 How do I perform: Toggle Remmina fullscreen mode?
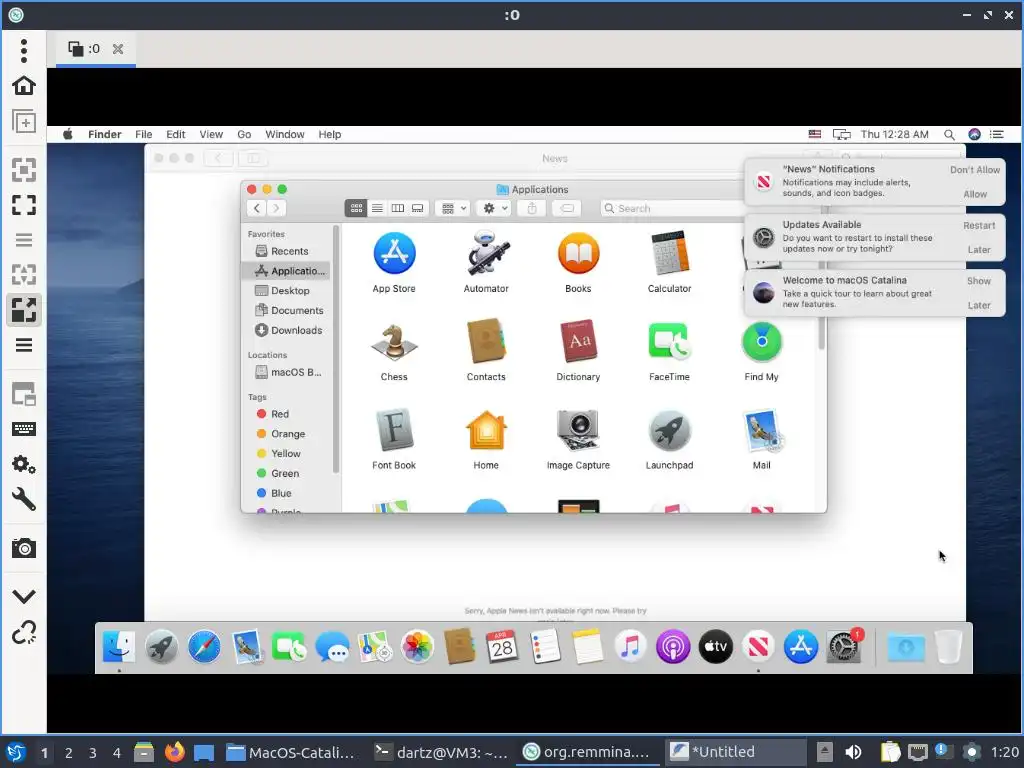(x=24, y=205)
